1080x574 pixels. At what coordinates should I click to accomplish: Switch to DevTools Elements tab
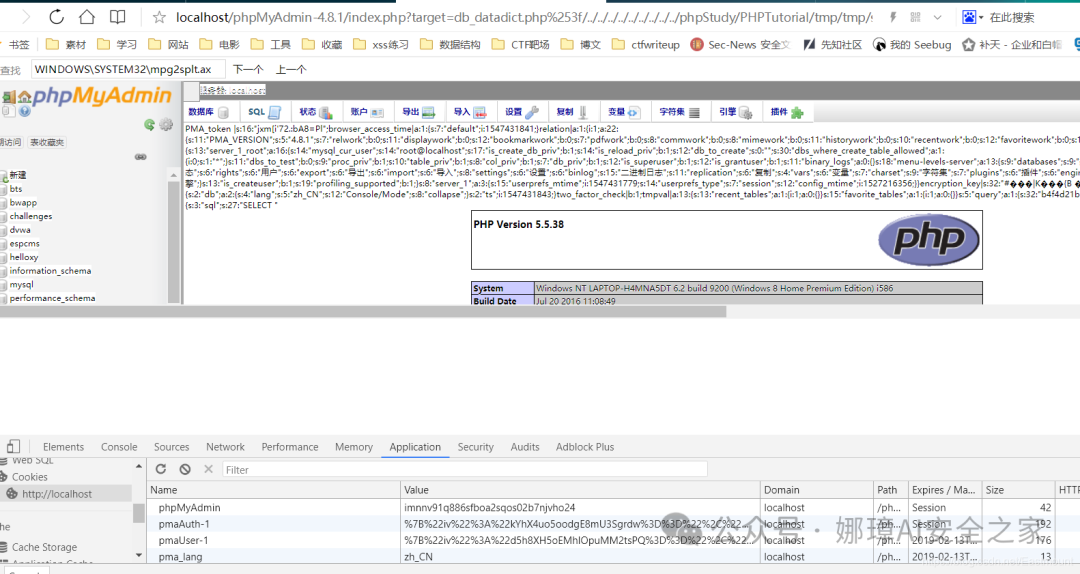click(63, 447)
